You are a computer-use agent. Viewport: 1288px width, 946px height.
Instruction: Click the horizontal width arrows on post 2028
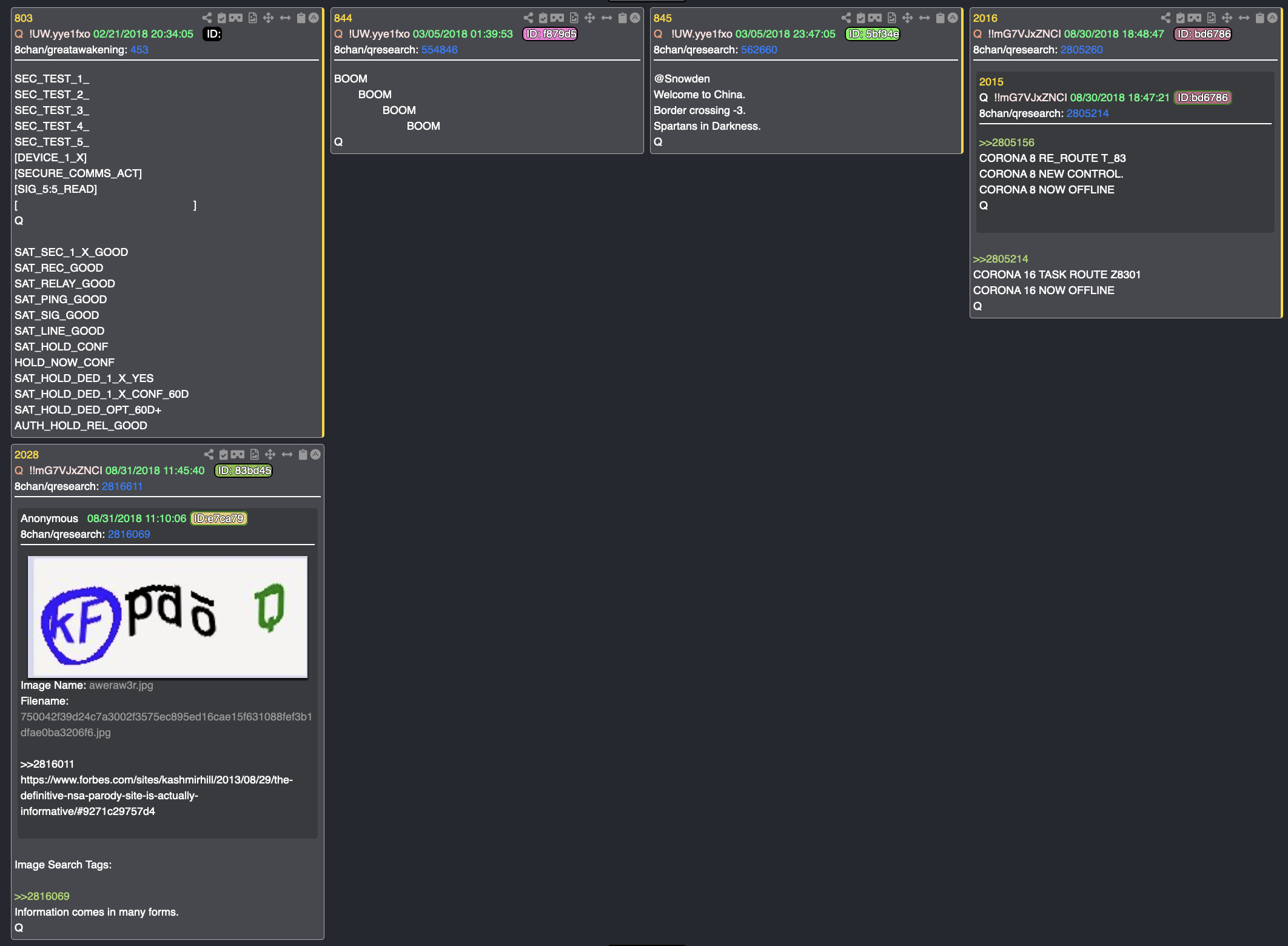pyautogui.click(x=287, y=455)
